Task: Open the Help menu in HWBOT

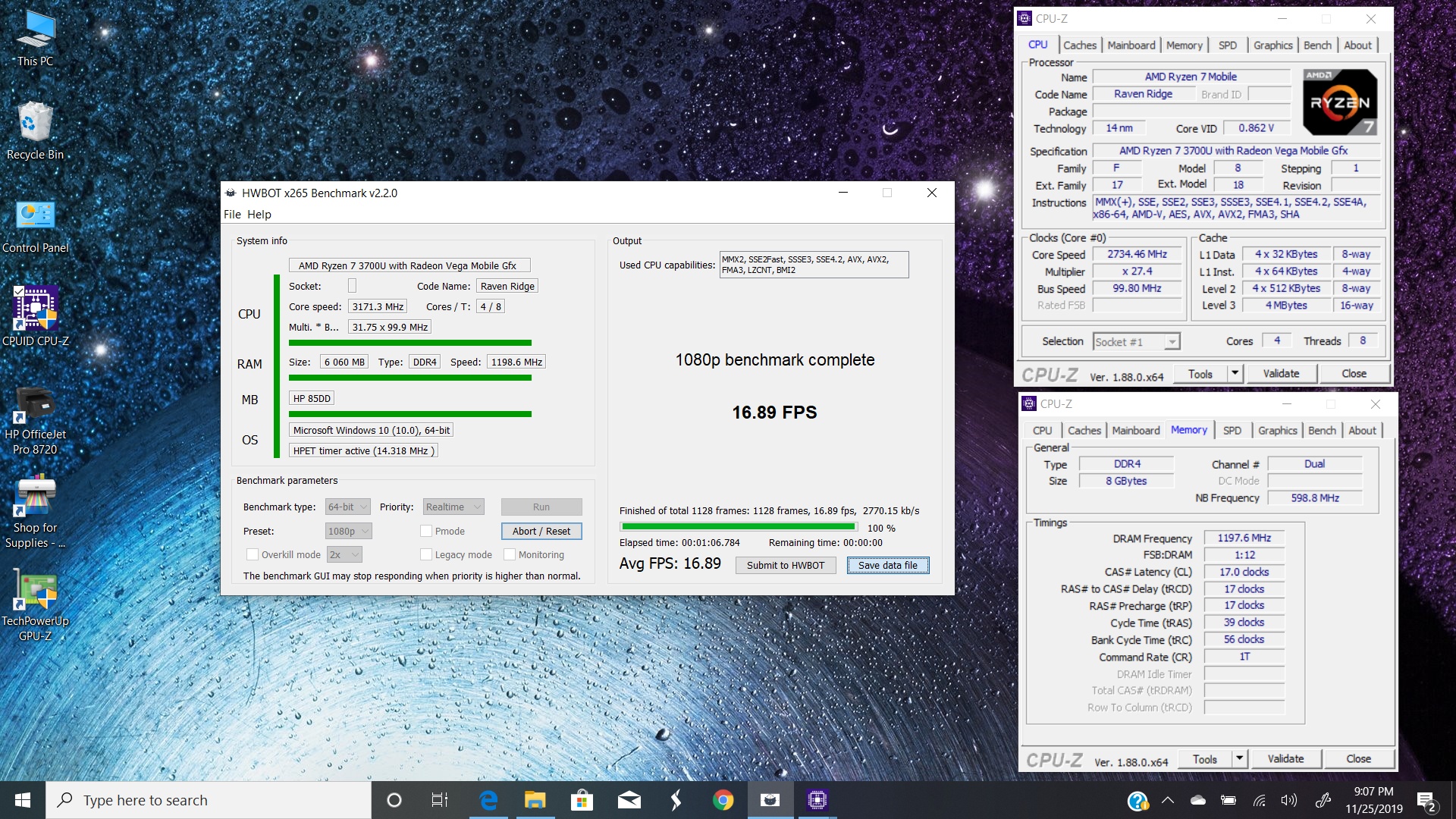Action: click(x=259, y=215)
